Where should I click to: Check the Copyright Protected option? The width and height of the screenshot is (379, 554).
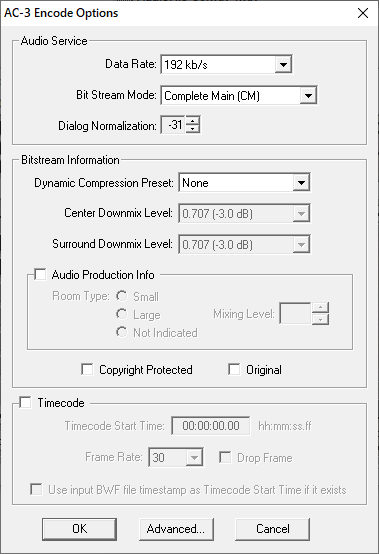[87, 369]
